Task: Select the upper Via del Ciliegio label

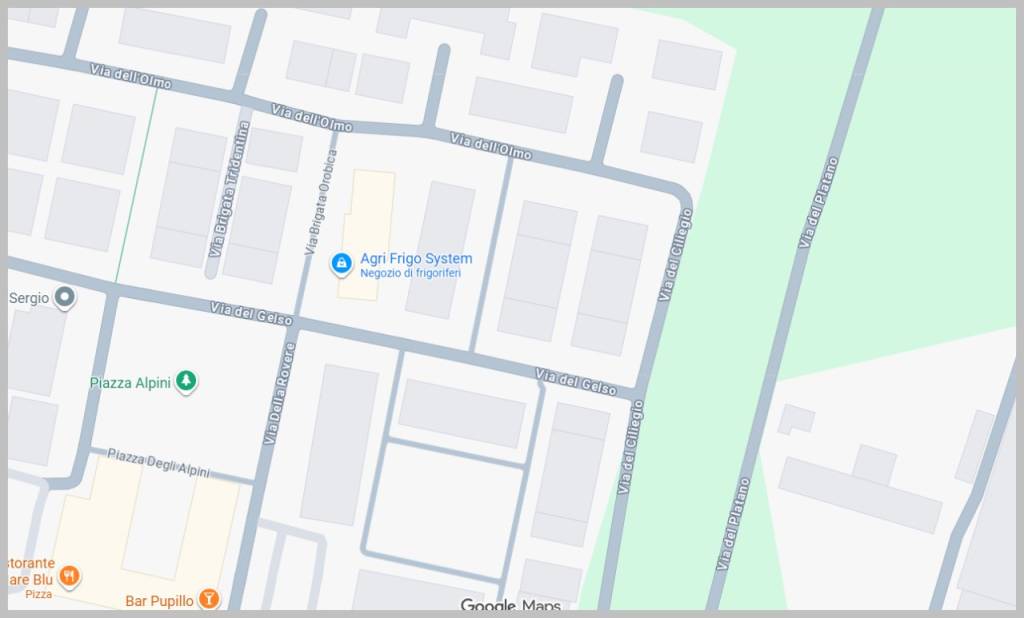Action: click(x=675, y=255)
